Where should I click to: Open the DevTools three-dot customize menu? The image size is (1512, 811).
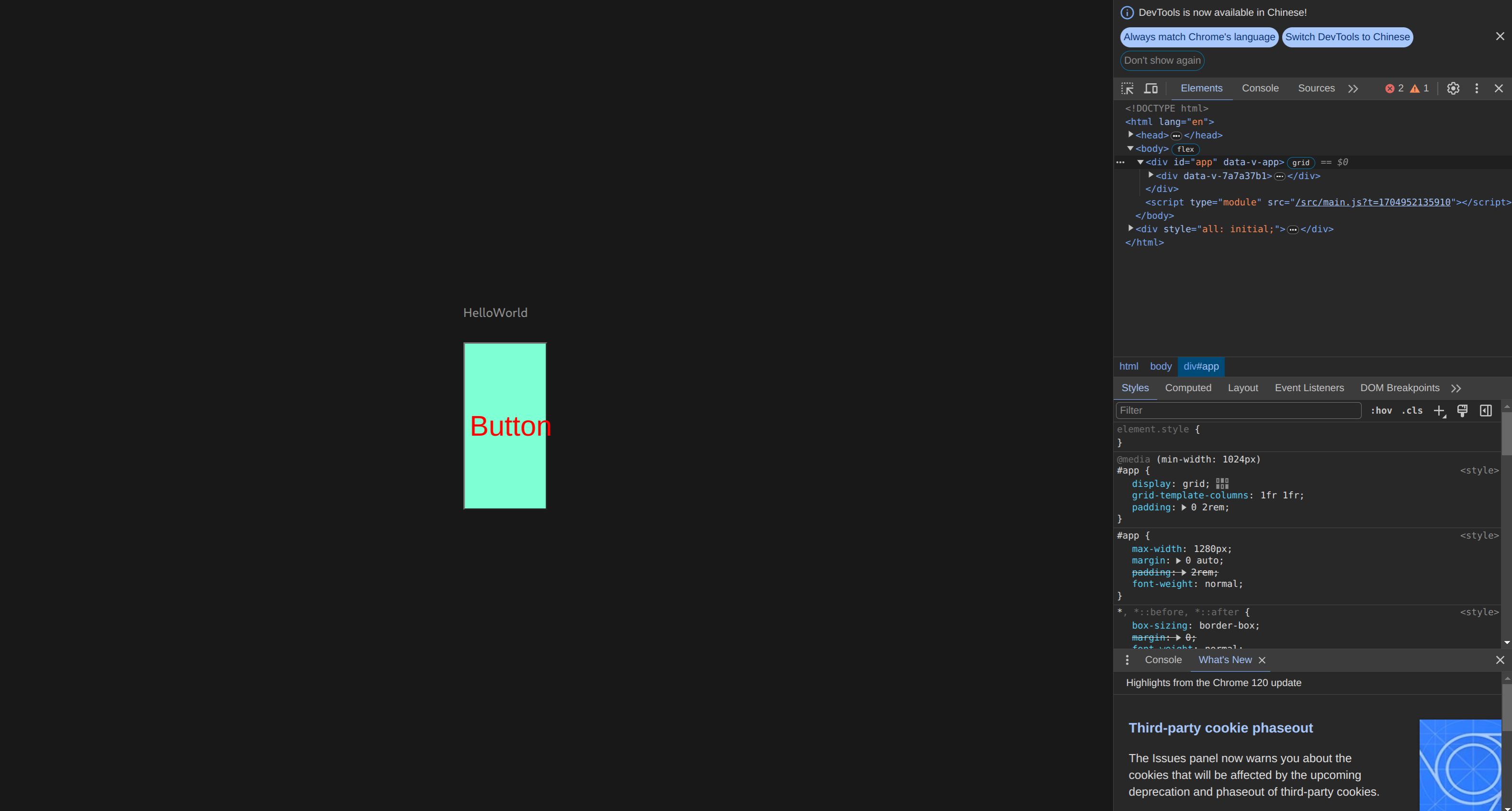(x=1477, y=89)
